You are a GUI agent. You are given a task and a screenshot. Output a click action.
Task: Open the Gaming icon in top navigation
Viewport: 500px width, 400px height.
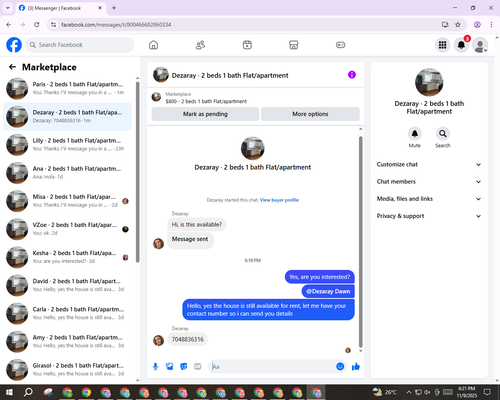point(340,45)
